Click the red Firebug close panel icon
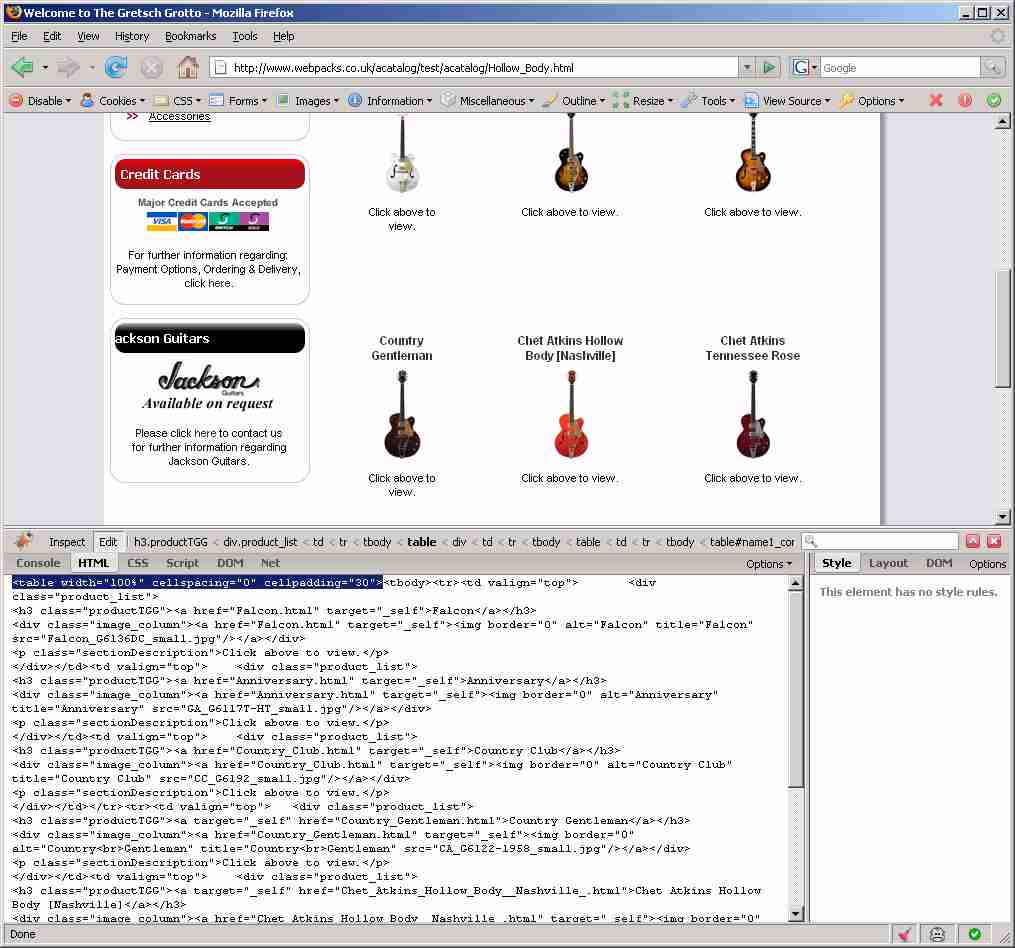 pyautogui.click(x=994, y=541)
